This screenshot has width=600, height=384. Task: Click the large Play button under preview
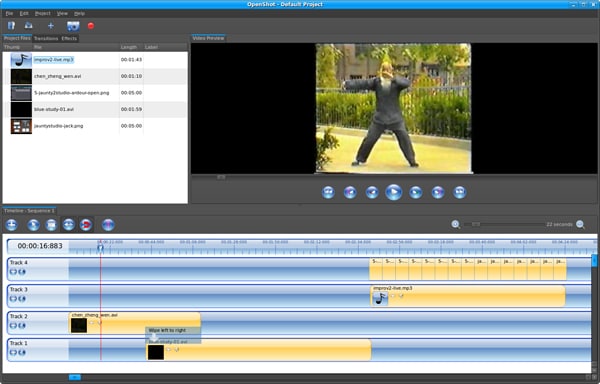tap(394, 192)
